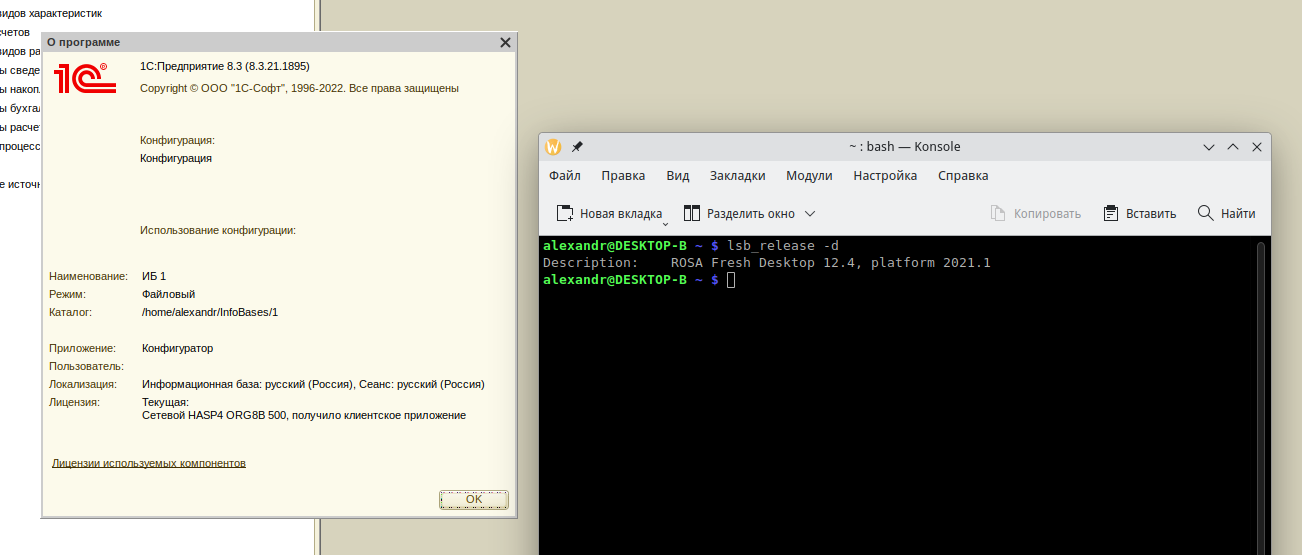Click the видов характеристик tree row
Image resolution: width=1302 pixels, height=555 pixels.
(x=50, y=14)
